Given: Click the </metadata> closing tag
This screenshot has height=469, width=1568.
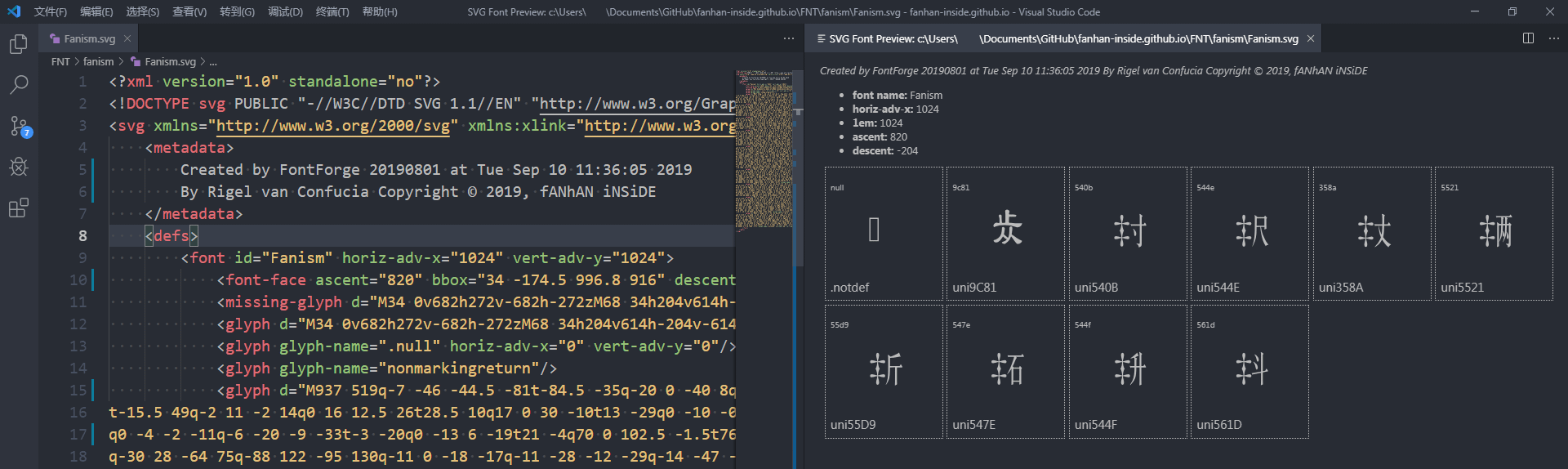Looking at the screenshot, I should [194, 213].
